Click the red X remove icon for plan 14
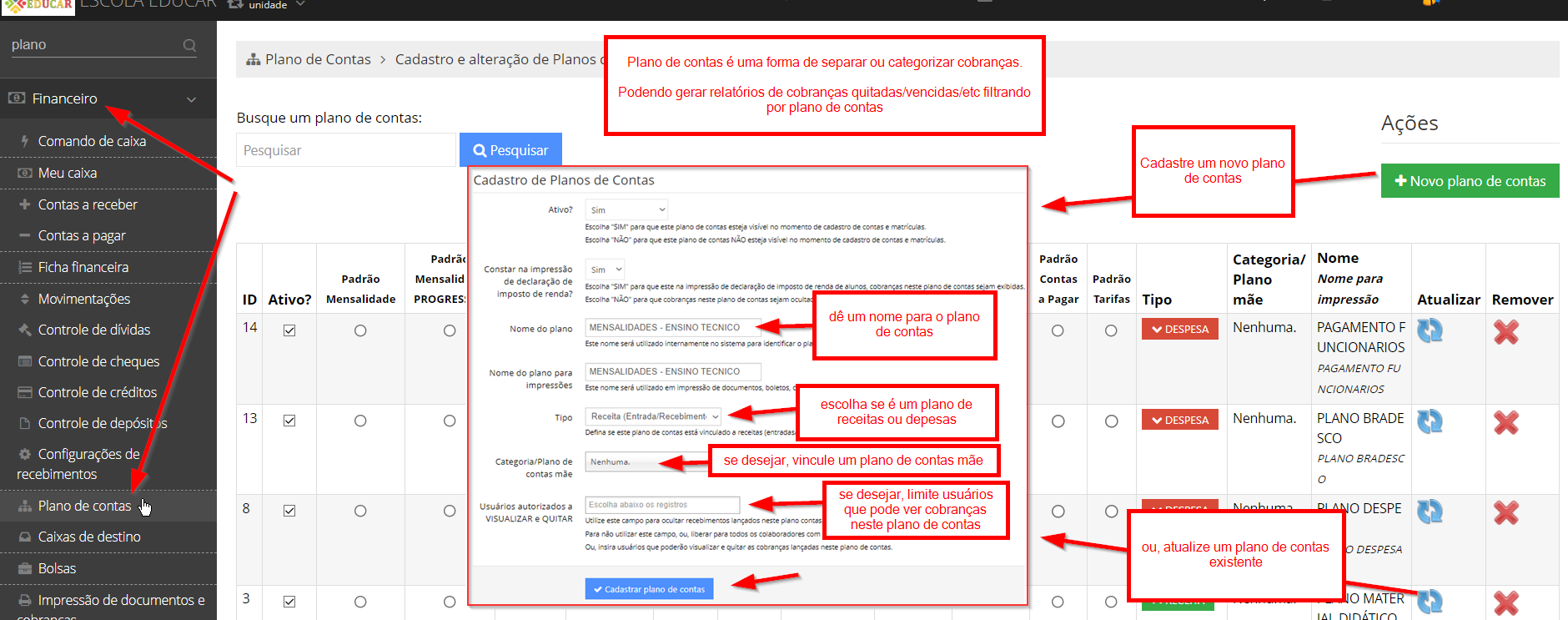Viewport: 1568px width, 620px height. (1505, 332)
